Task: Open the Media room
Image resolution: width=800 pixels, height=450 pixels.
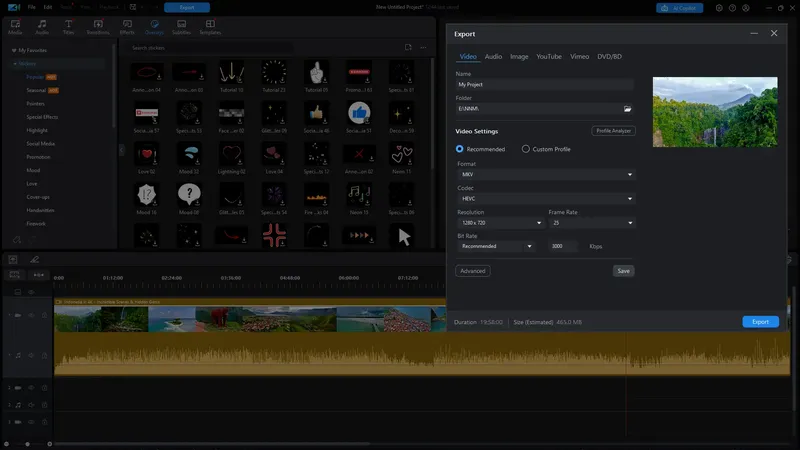Action: point(15,27)
